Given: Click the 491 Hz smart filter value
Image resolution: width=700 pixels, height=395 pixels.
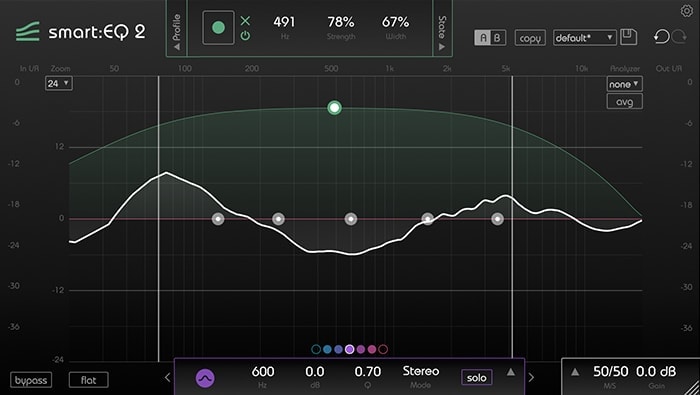Looking at the screenshot, I should pos(284,22).
